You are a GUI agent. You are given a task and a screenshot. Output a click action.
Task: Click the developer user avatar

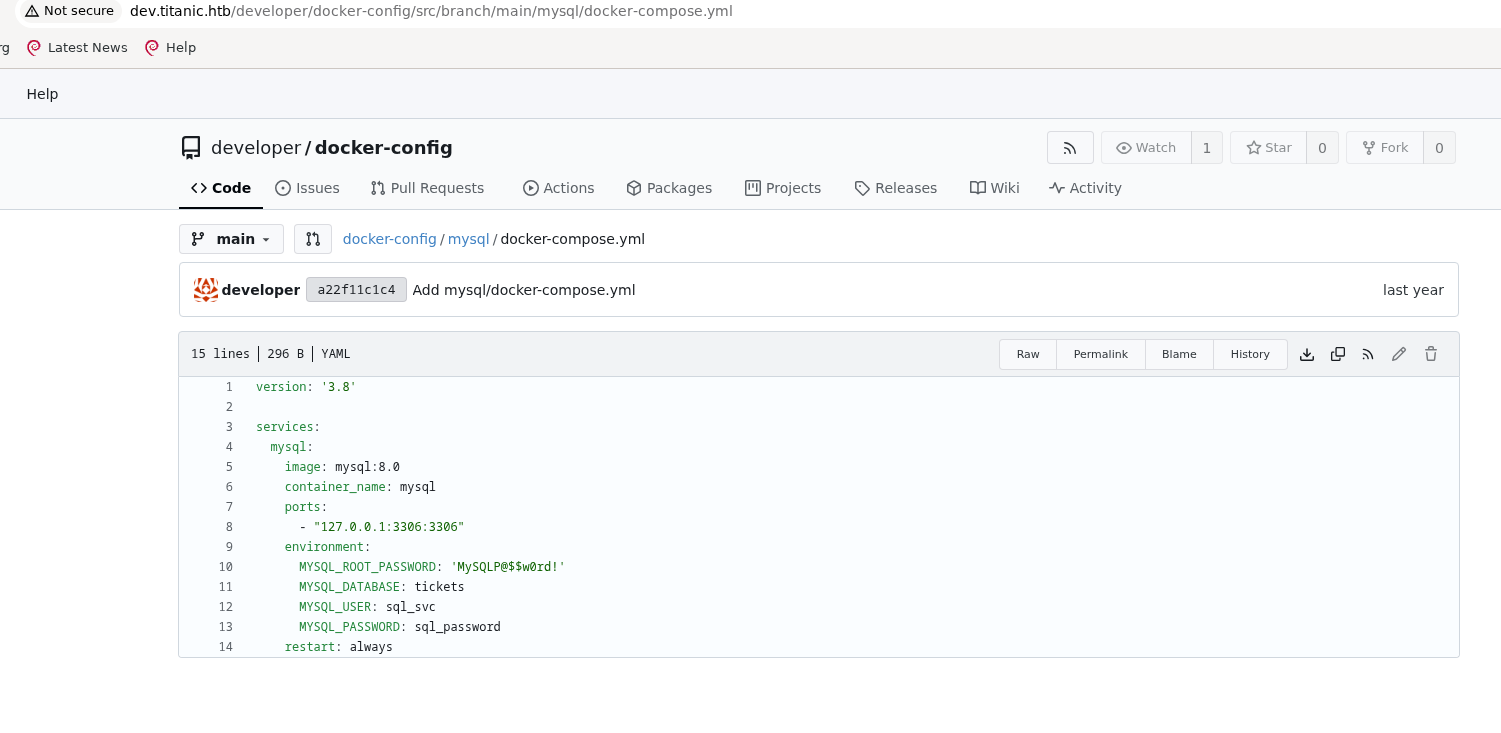coord(206,290)
